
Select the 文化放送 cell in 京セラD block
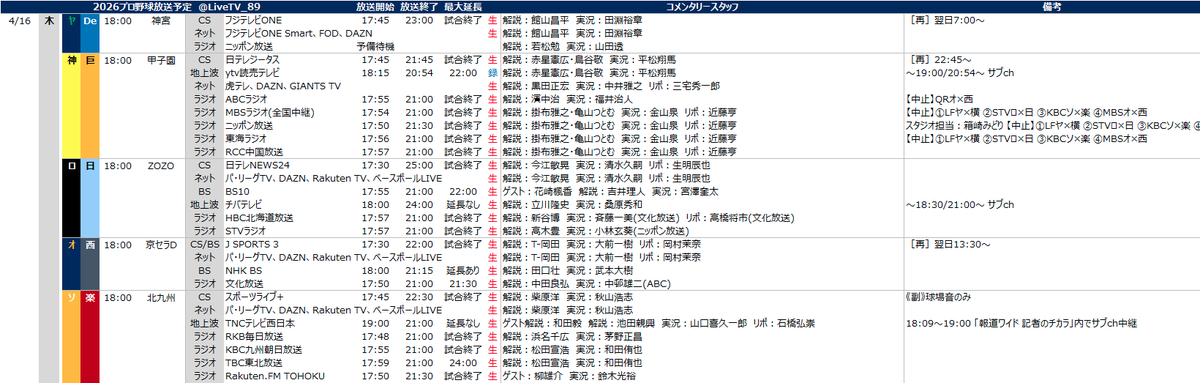pos(245,283)
